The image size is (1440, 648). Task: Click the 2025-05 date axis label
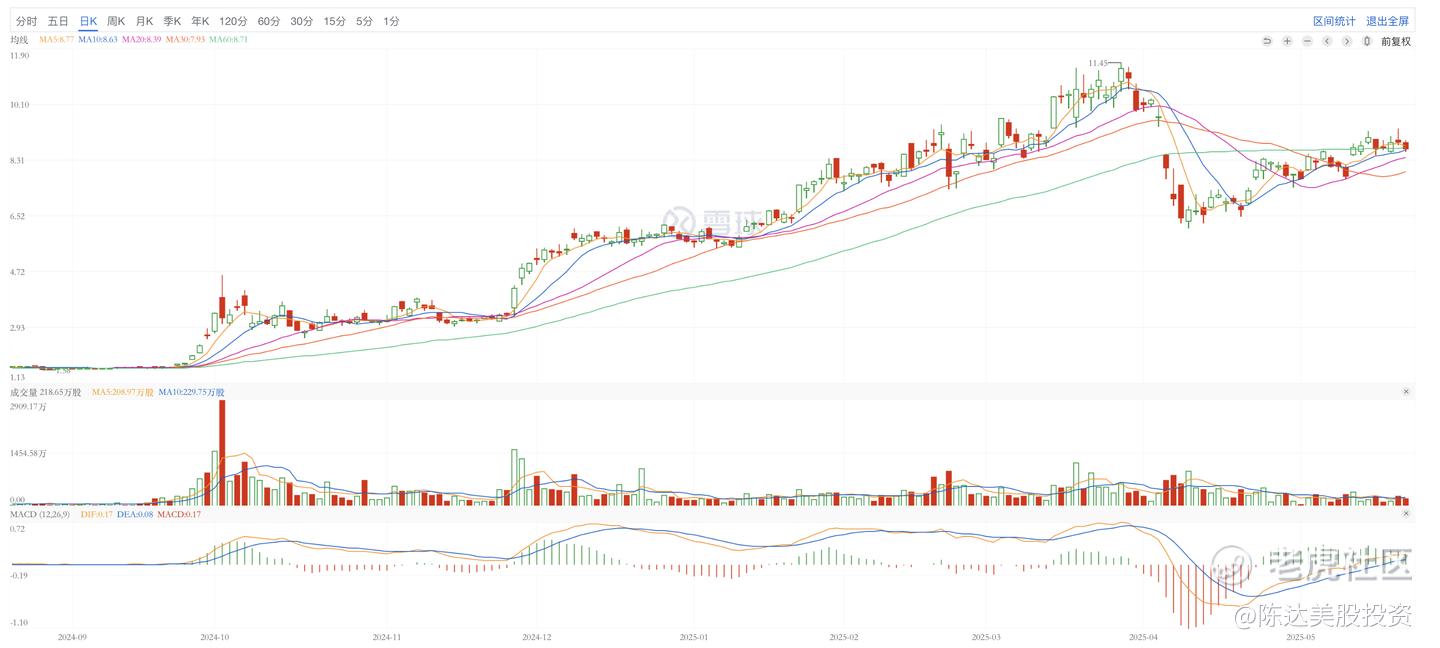click(x=1299, y=636)
